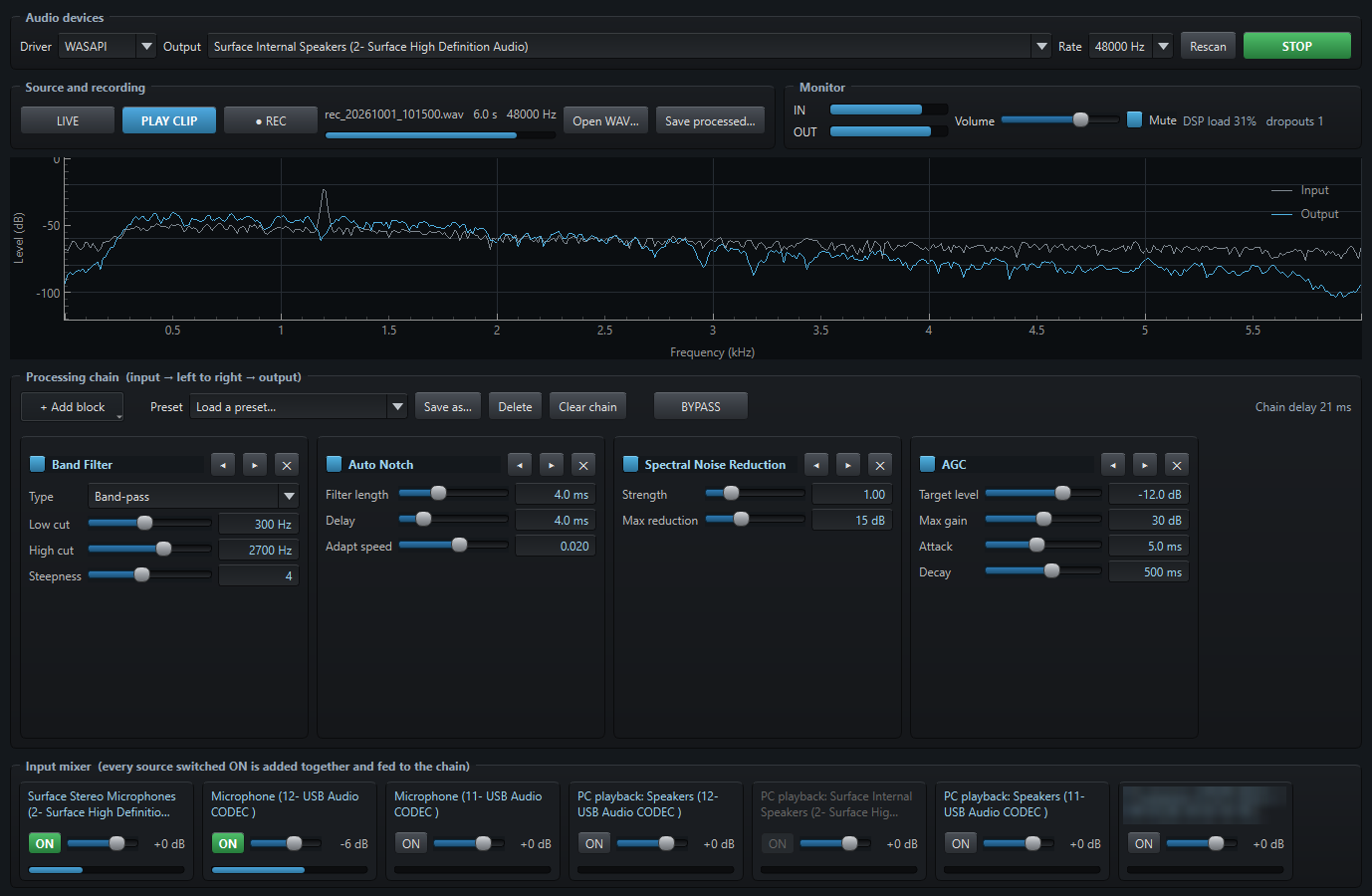Adjust the Monitor Volume slider
The height and width of the screenshot is (896, 1372).
[x=1059, y=119]
